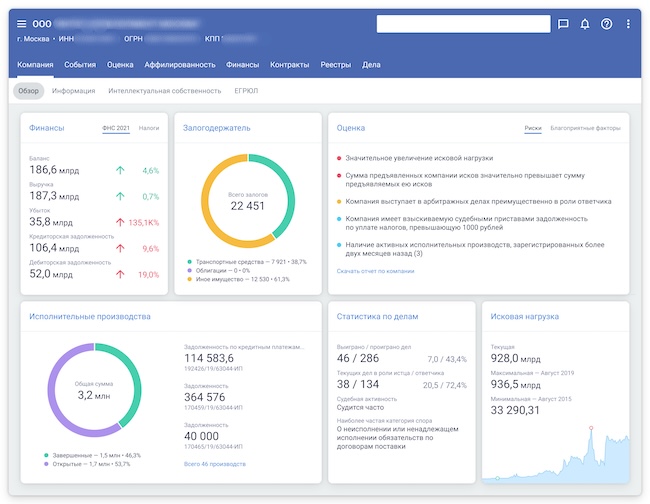Open the Исполнительные производства card title
The width and height of the screenshot is (650, 504).
click(x=90, y=317)
